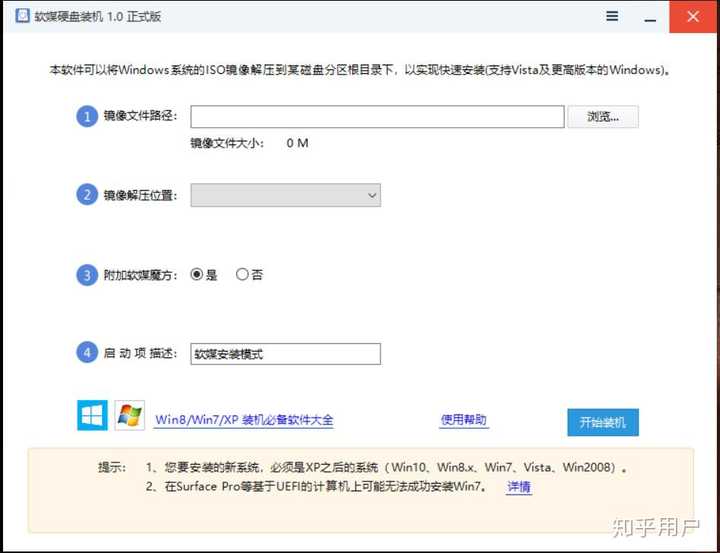Expand the 镜像解压位置 dropdown

[286, 196]
